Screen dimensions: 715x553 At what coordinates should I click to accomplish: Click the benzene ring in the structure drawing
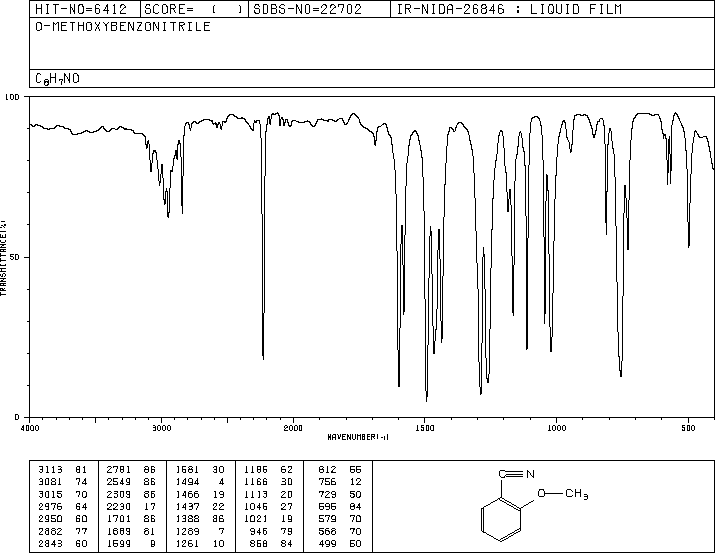click(x=501, y=519)
